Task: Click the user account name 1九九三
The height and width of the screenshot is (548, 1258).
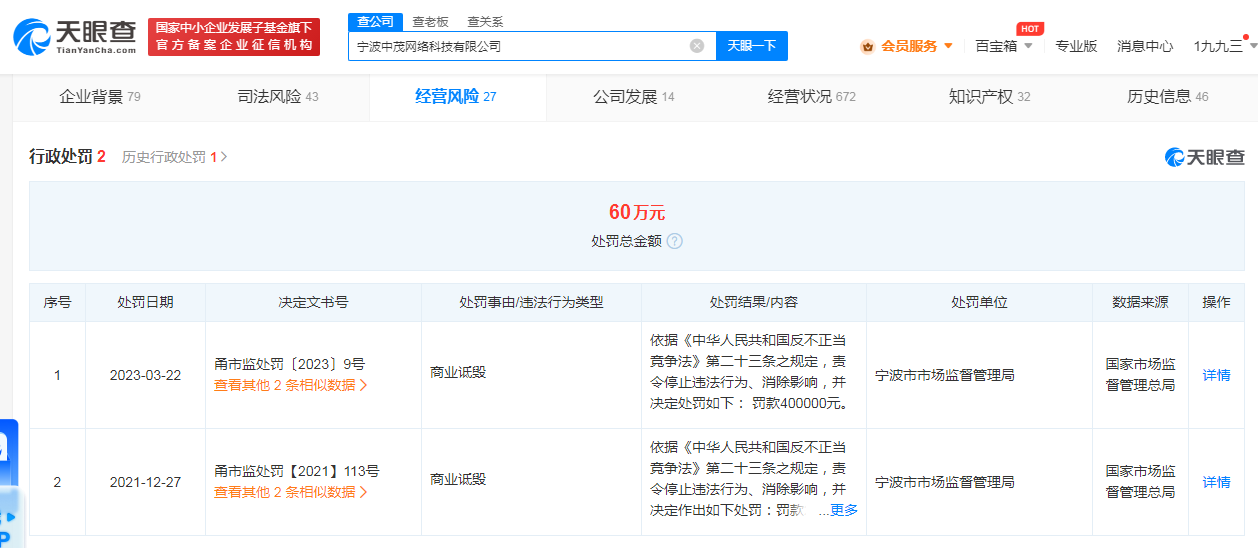Action: (x=1218, y=46)
